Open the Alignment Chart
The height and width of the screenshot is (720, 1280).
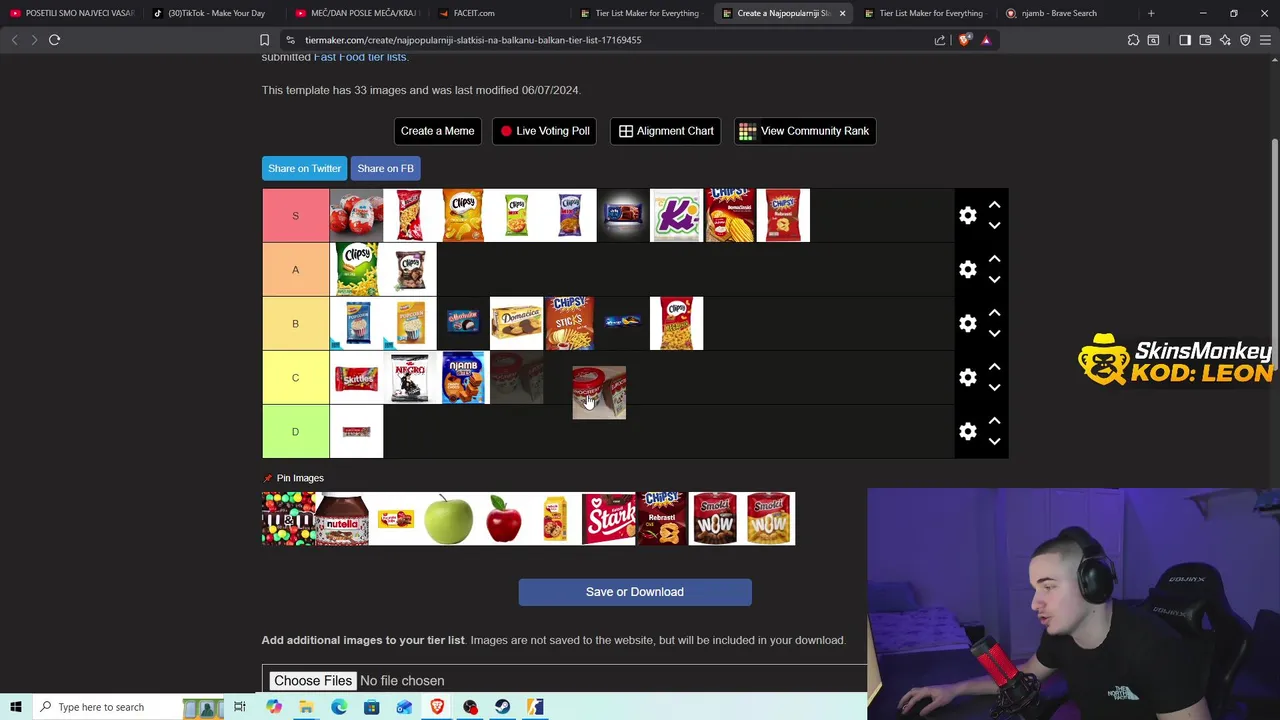(666, 131)
